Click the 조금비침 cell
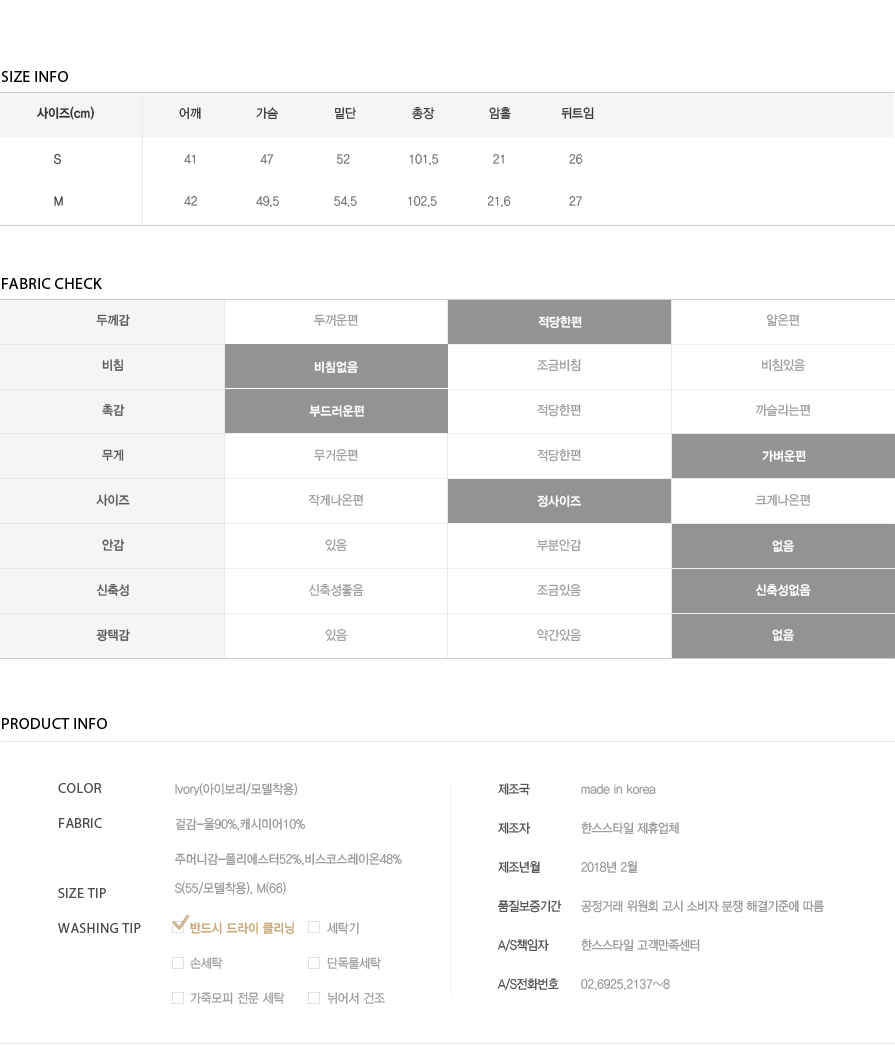Screen dimensions: 895x1050 tap(559, 366)
